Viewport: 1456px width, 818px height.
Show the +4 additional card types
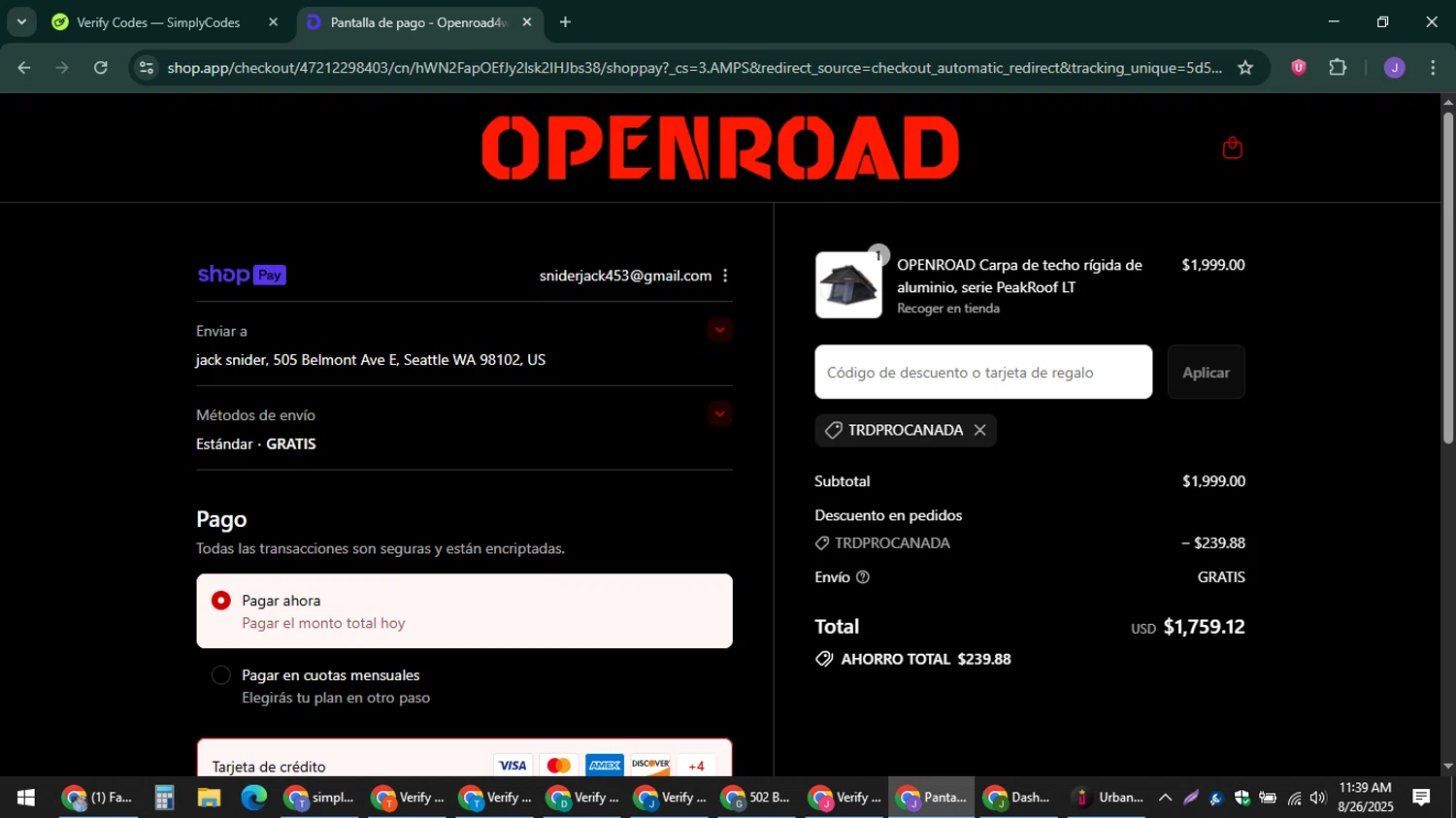click(x=696, y=766)
